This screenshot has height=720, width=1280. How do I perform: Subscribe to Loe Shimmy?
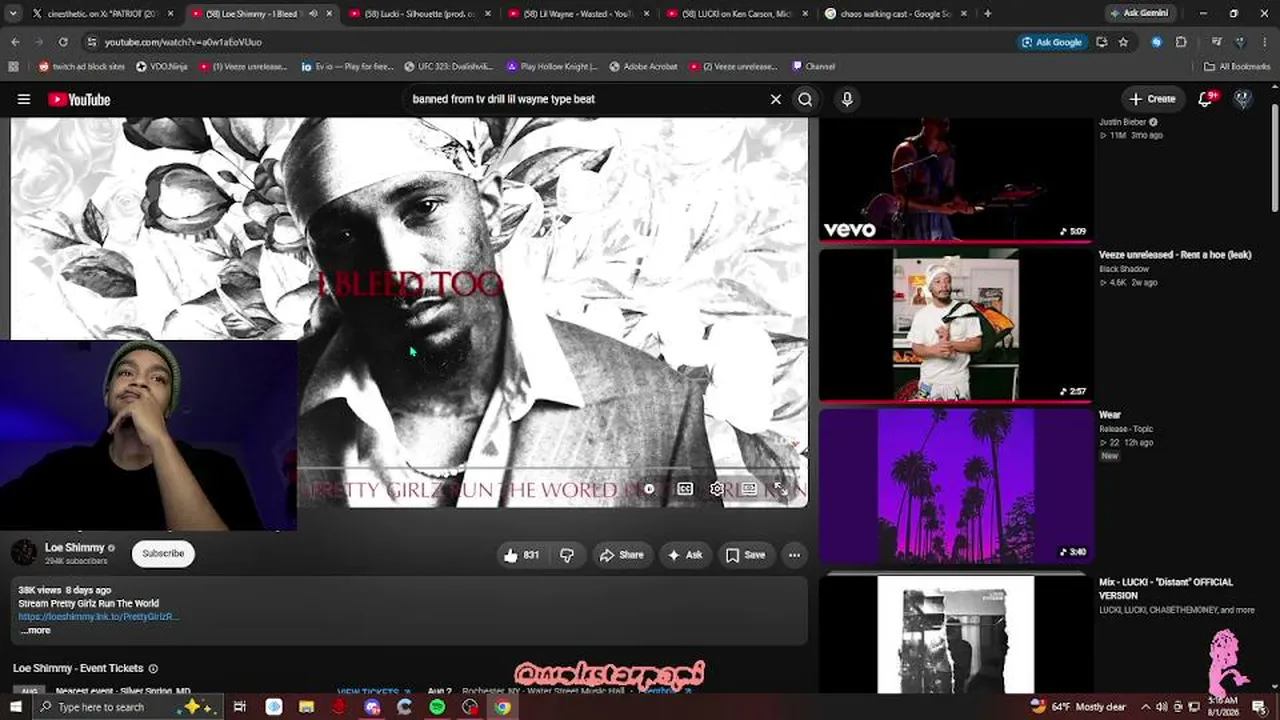pos(163,553)
